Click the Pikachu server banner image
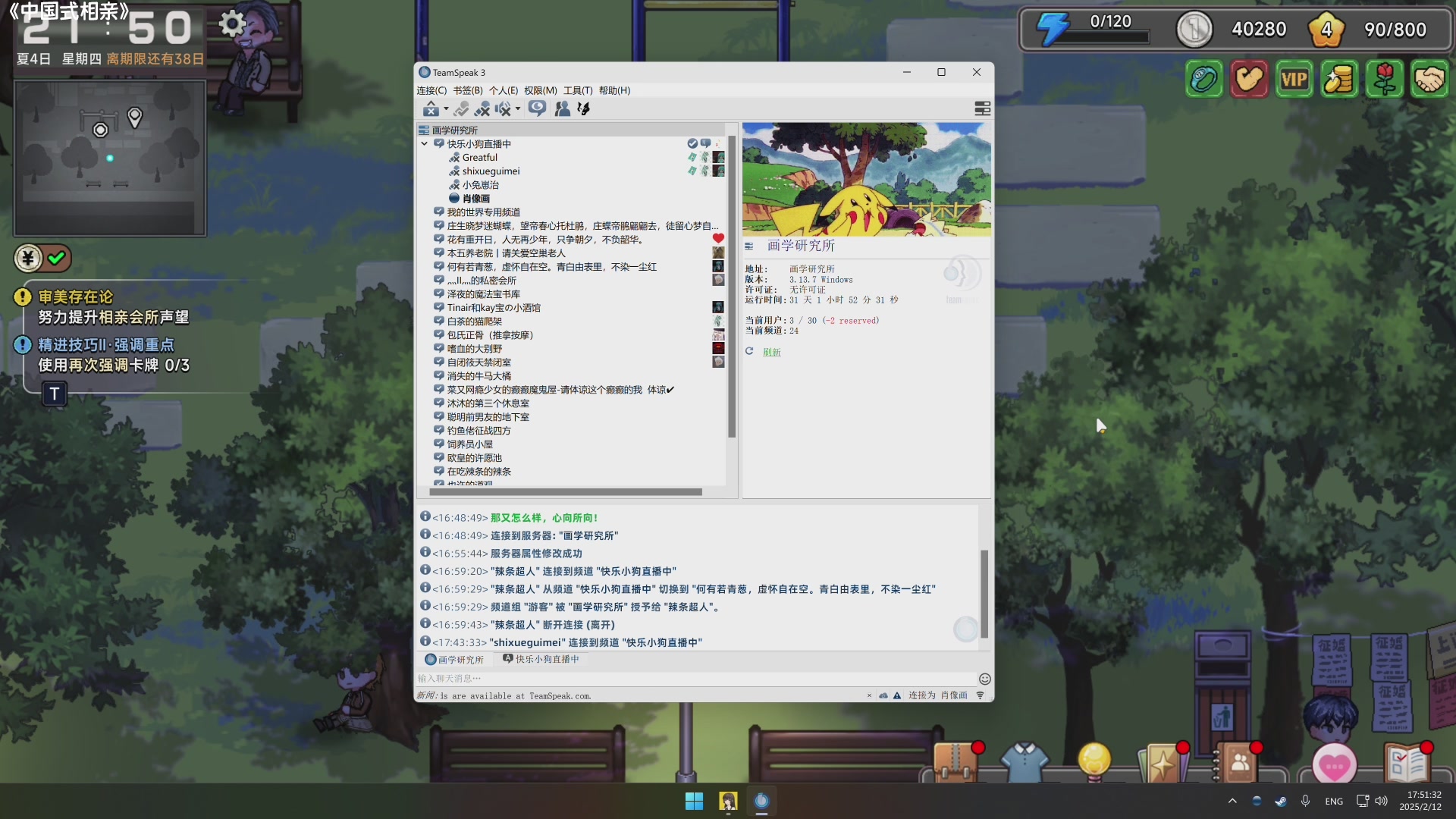 click(866, 179)
